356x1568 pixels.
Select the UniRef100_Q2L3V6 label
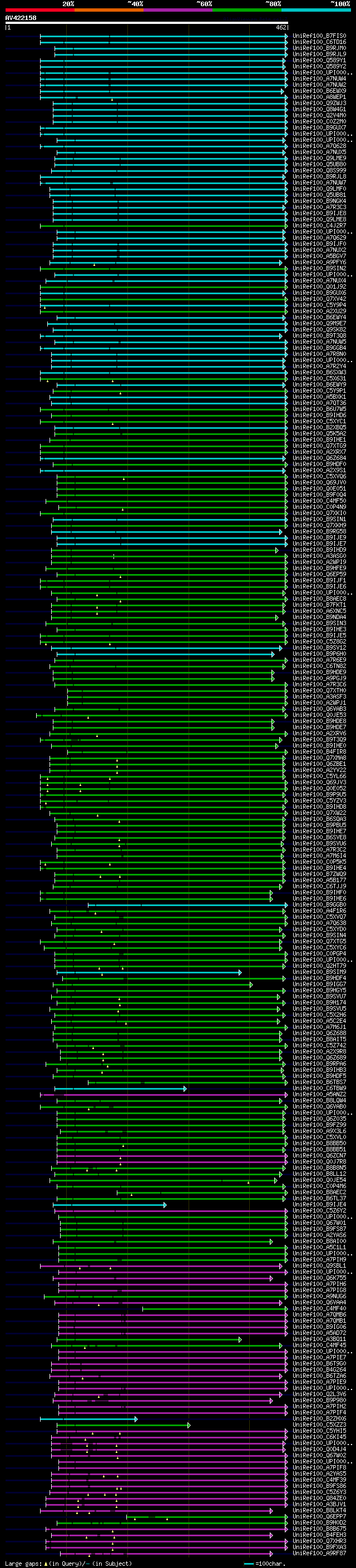(319, 1394)
